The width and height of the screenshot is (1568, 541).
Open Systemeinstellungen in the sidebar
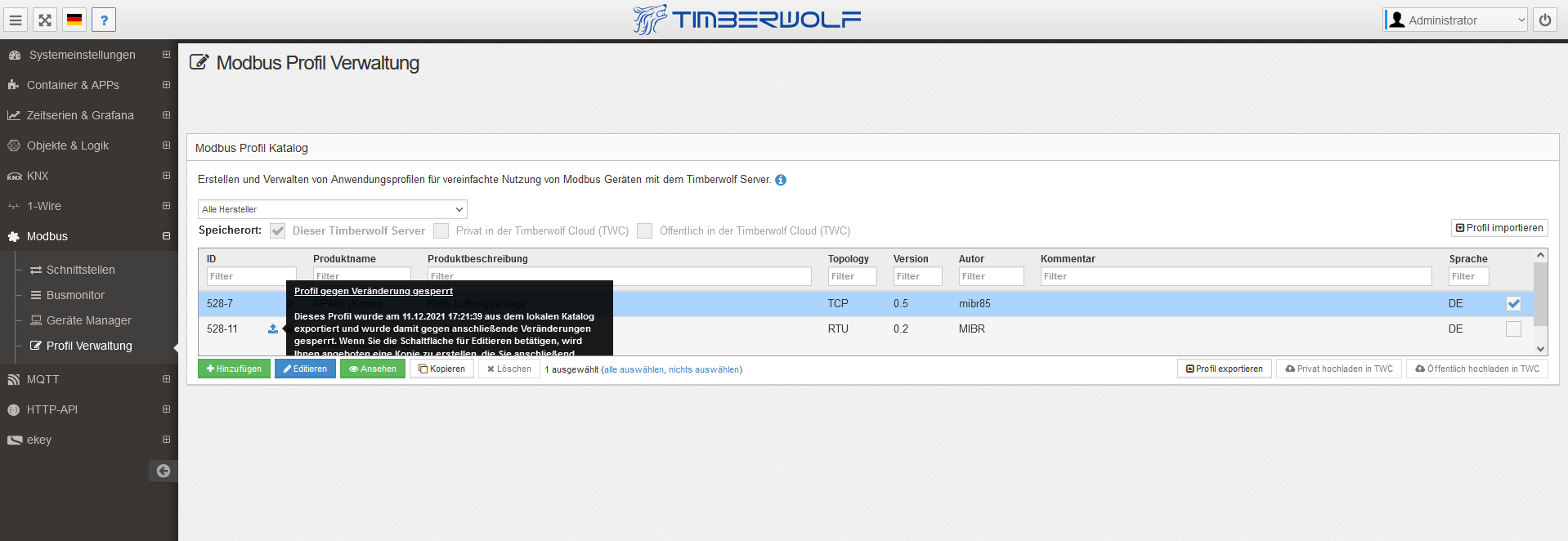(x=82, y=55)
